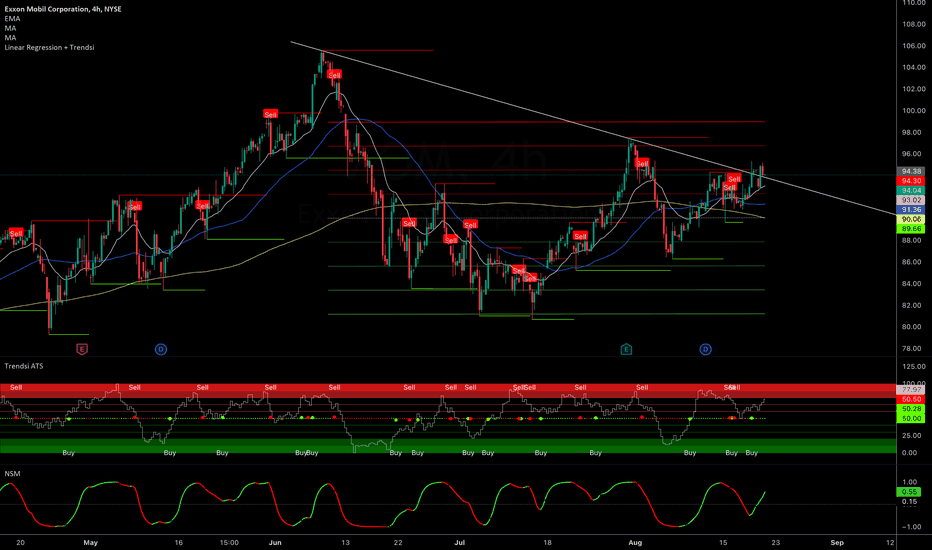Click the teal 94.04 price tag

[910, 190]
